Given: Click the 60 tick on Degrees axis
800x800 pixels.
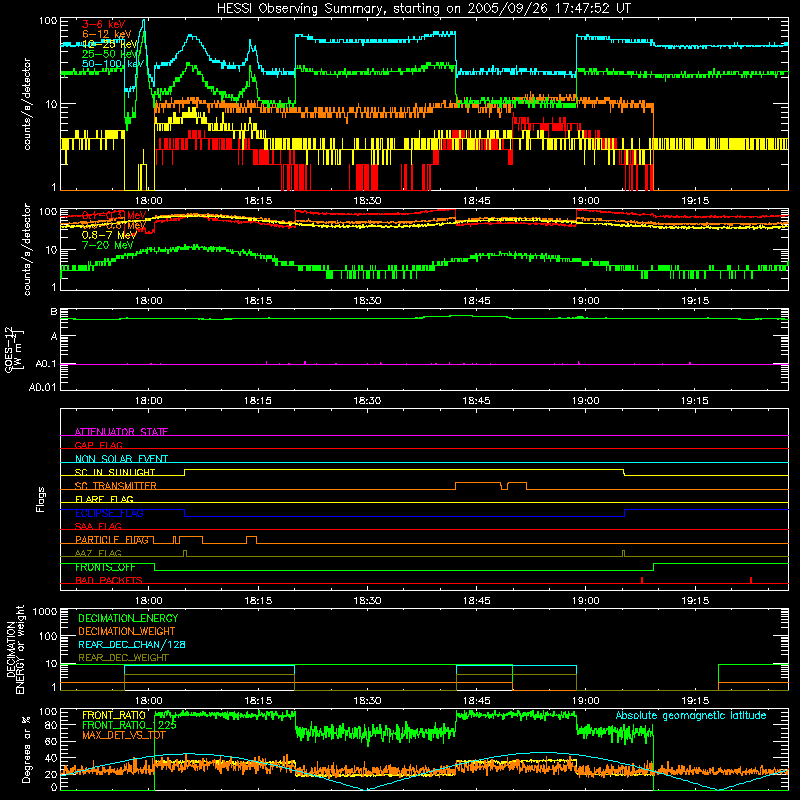Looking at the screenshot, I should coord(51,741).
